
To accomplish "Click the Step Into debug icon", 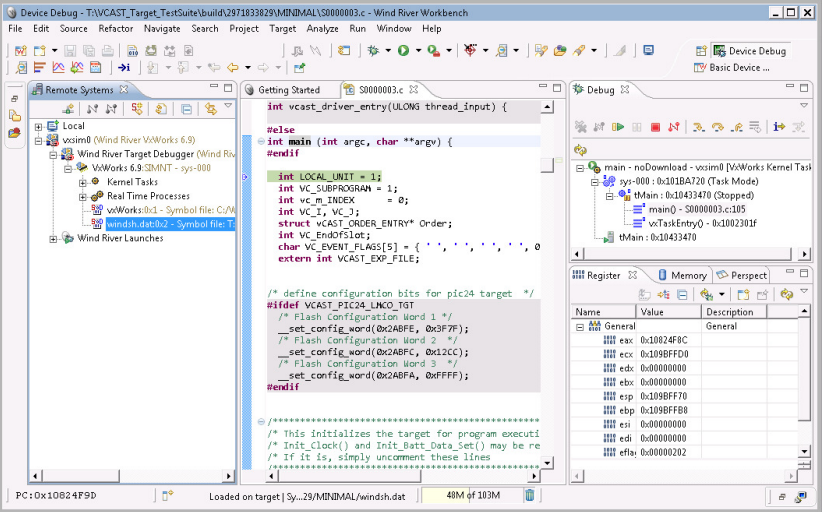I will [x=699, y=127].
